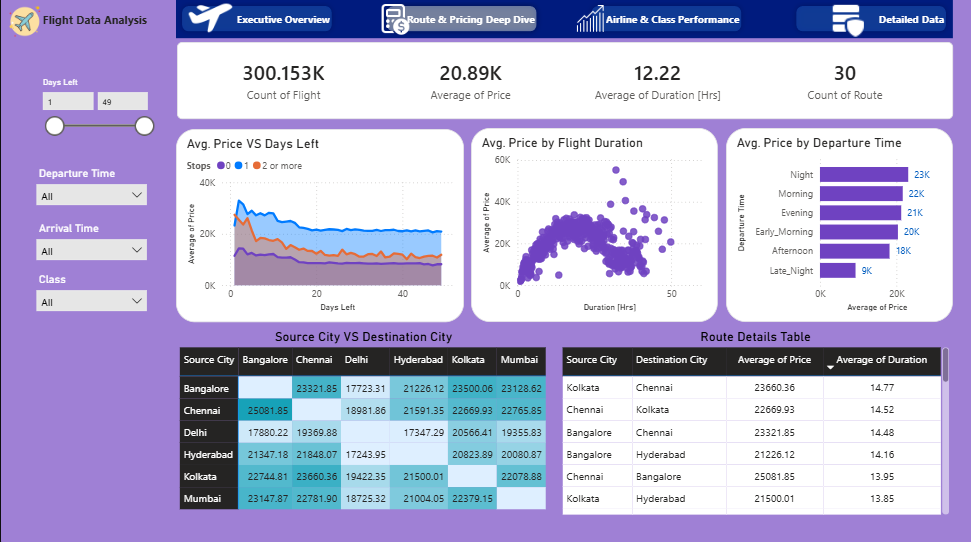The height and width of the screenshot is (542, 971).
Task: Click route table price 21500.01 for Kolkata–Hyderabad
Action: [x=774, y=499]
